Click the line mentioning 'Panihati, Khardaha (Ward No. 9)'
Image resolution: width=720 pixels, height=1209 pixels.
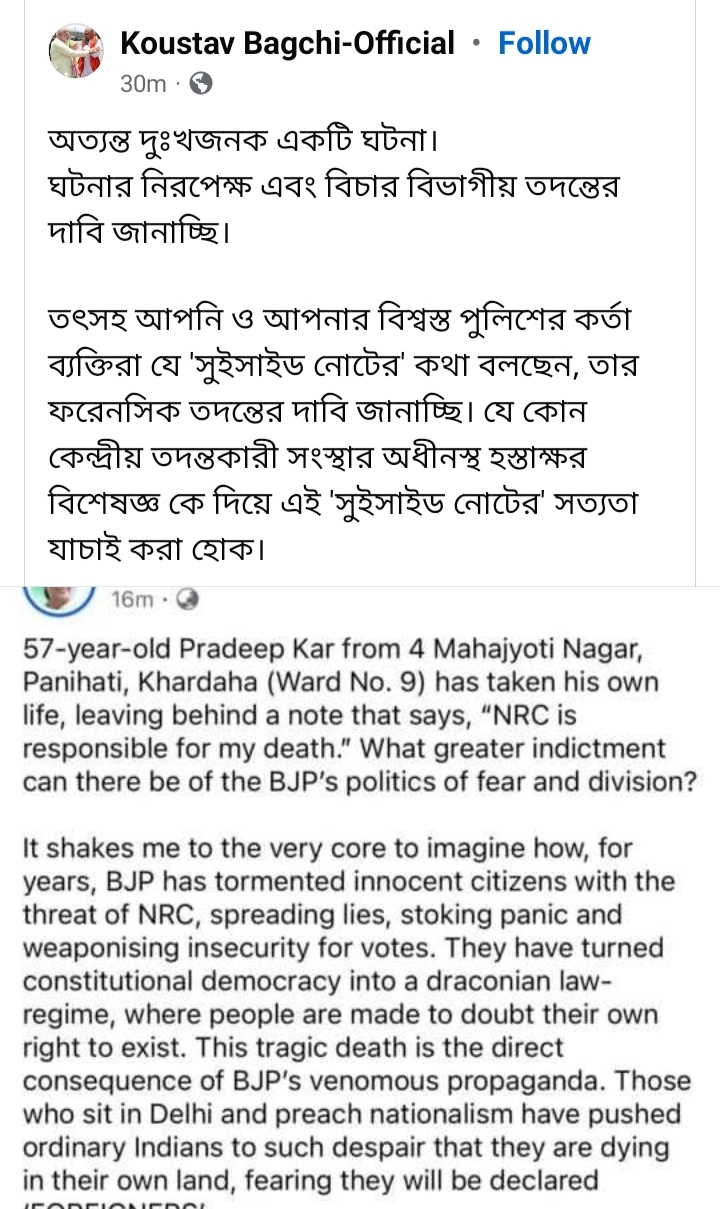(x=340, y=683)
